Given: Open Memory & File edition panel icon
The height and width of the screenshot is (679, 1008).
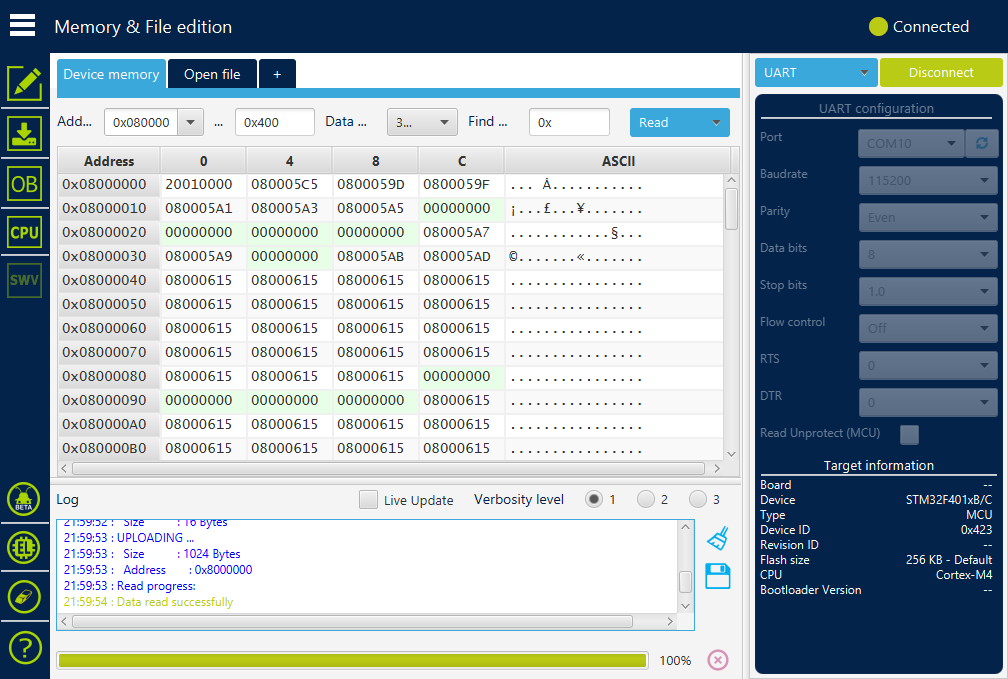Looking at the screenshot, I should pos(24,84).
